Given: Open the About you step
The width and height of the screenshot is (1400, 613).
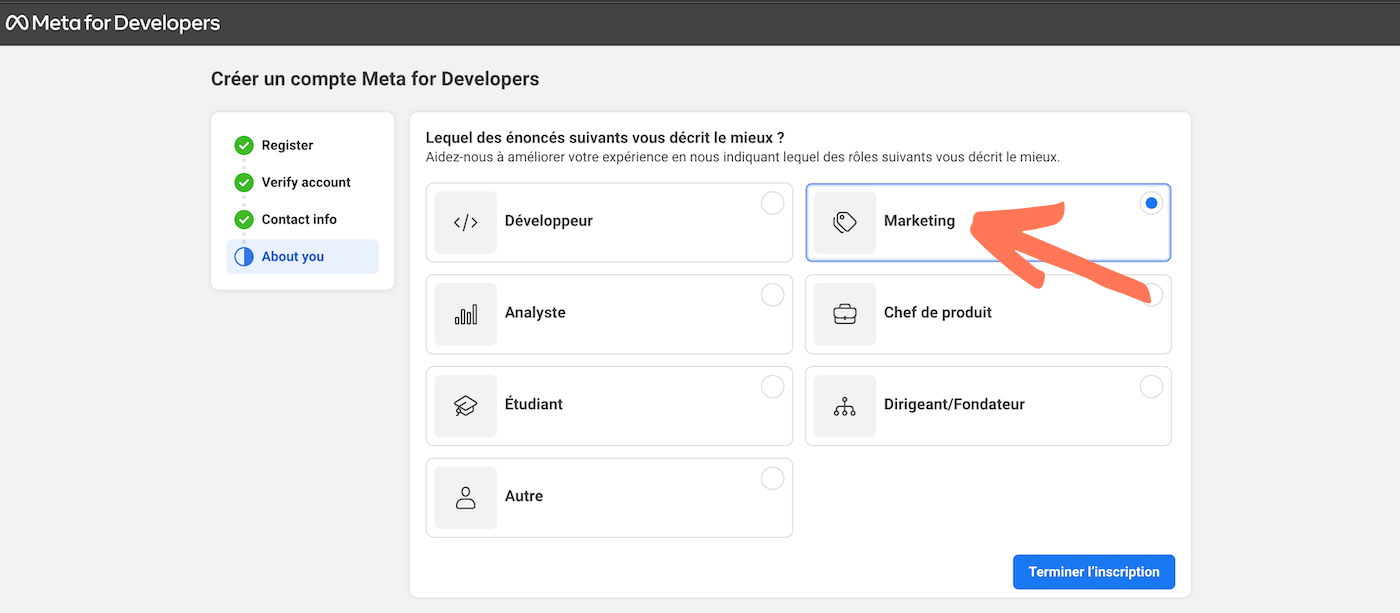Looking at the screenshot, I should tap(303, 256).
